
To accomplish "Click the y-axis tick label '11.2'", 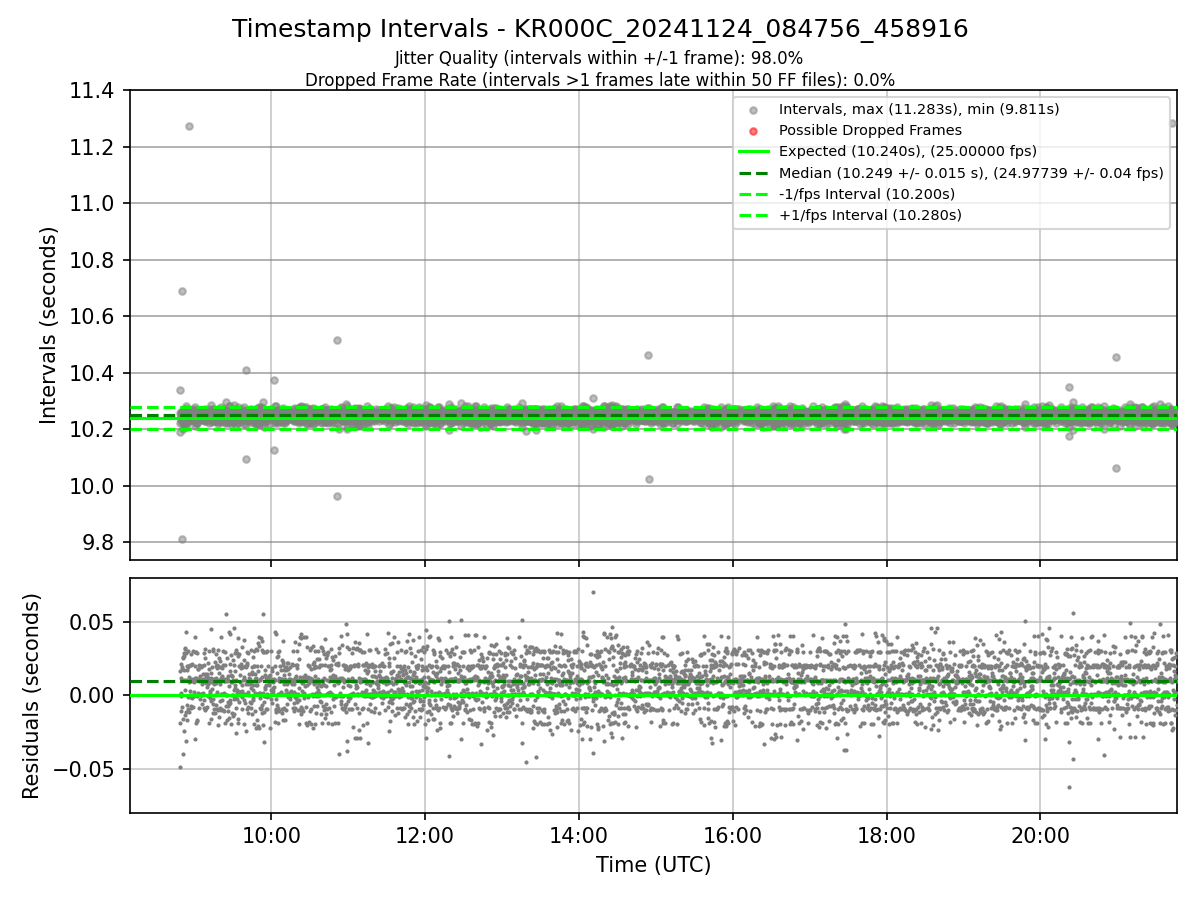I will coord(93,148).
